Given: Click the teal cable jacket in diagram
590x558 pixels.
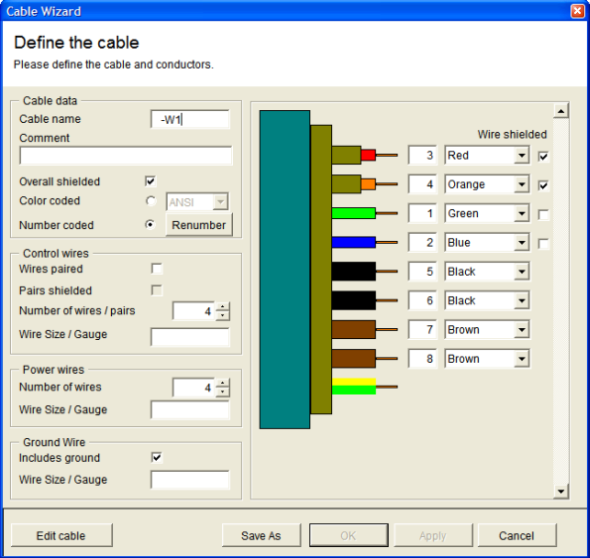Looking at the screenshot, I should point(285,269).
